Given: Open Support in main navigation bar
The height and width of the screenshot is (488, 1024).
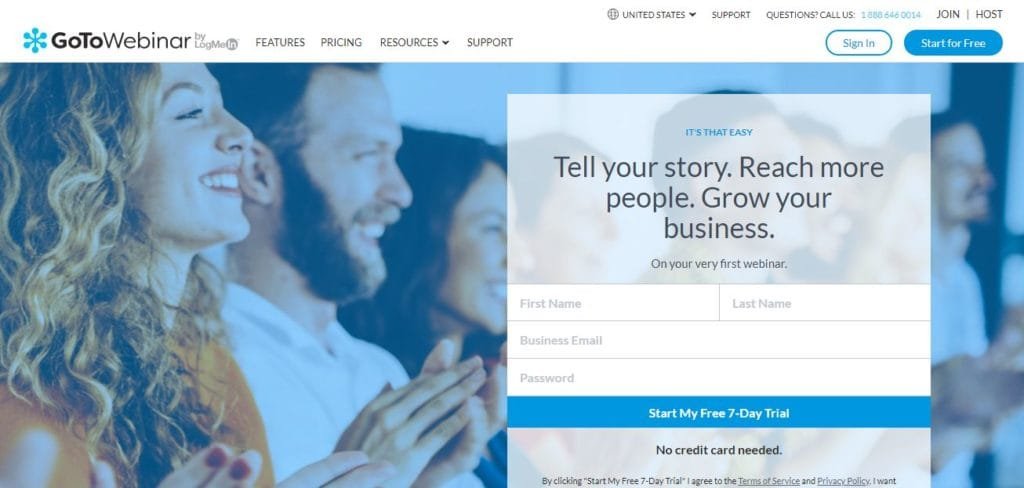Looking at the screenshot, I should click(490, 42).
